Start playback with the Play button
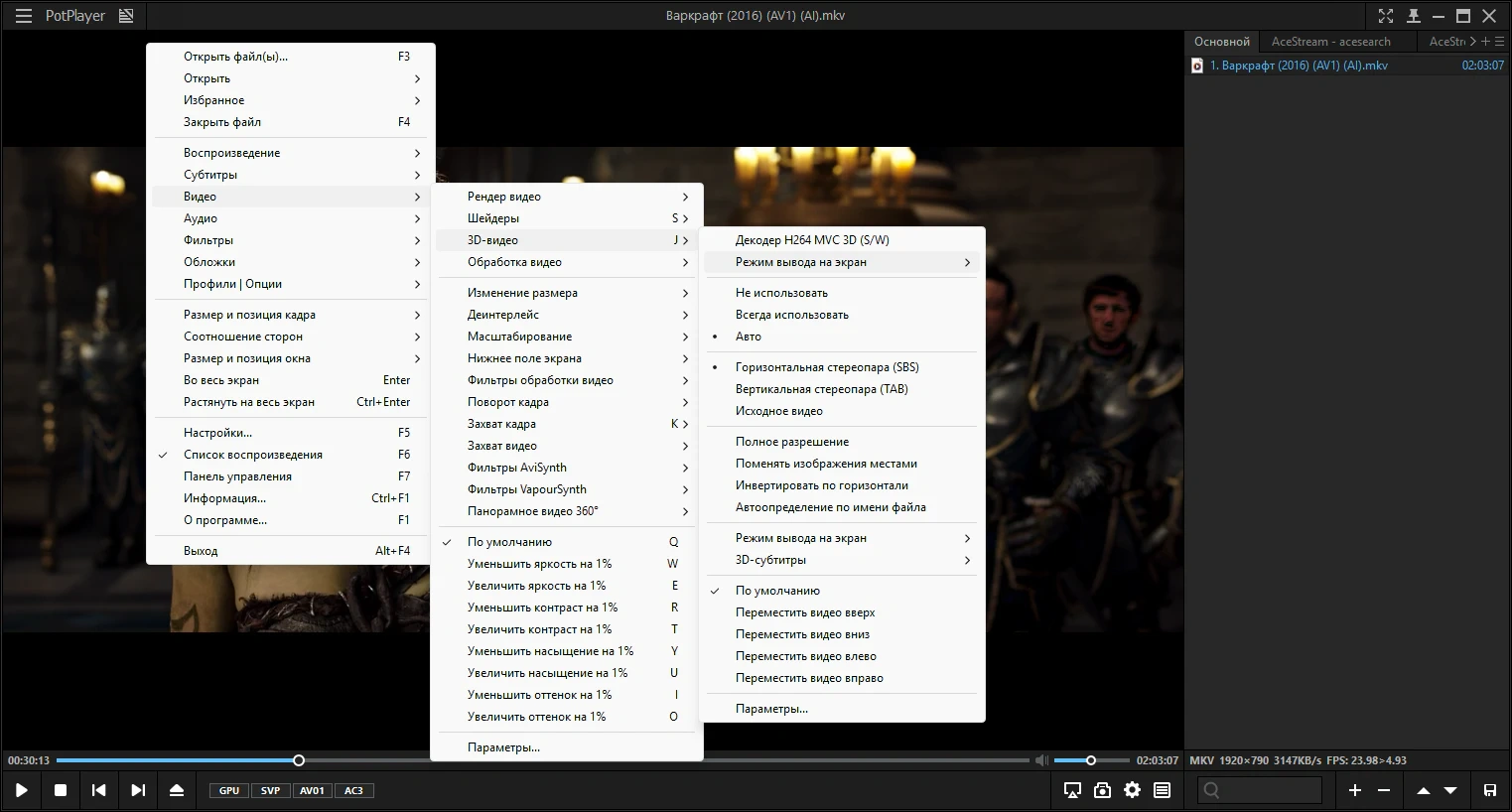1512x812 pixels. point(22,790)
